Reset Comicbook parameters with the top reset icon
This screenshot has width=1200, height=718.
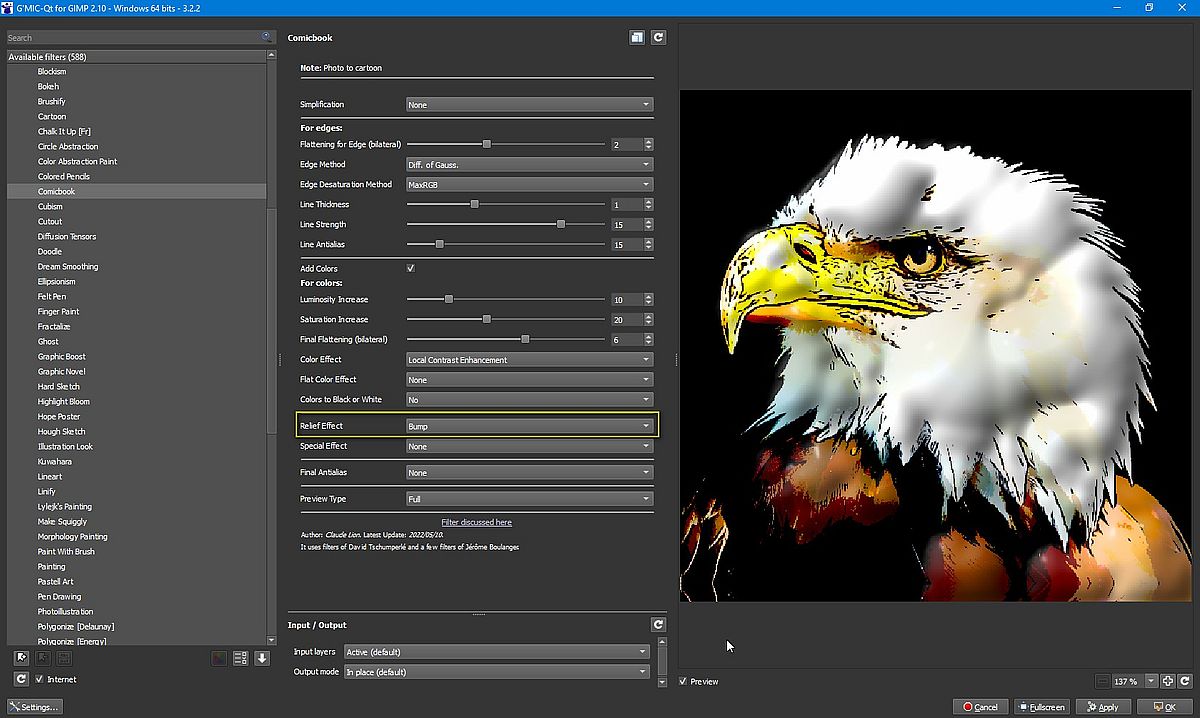[658, 38]
